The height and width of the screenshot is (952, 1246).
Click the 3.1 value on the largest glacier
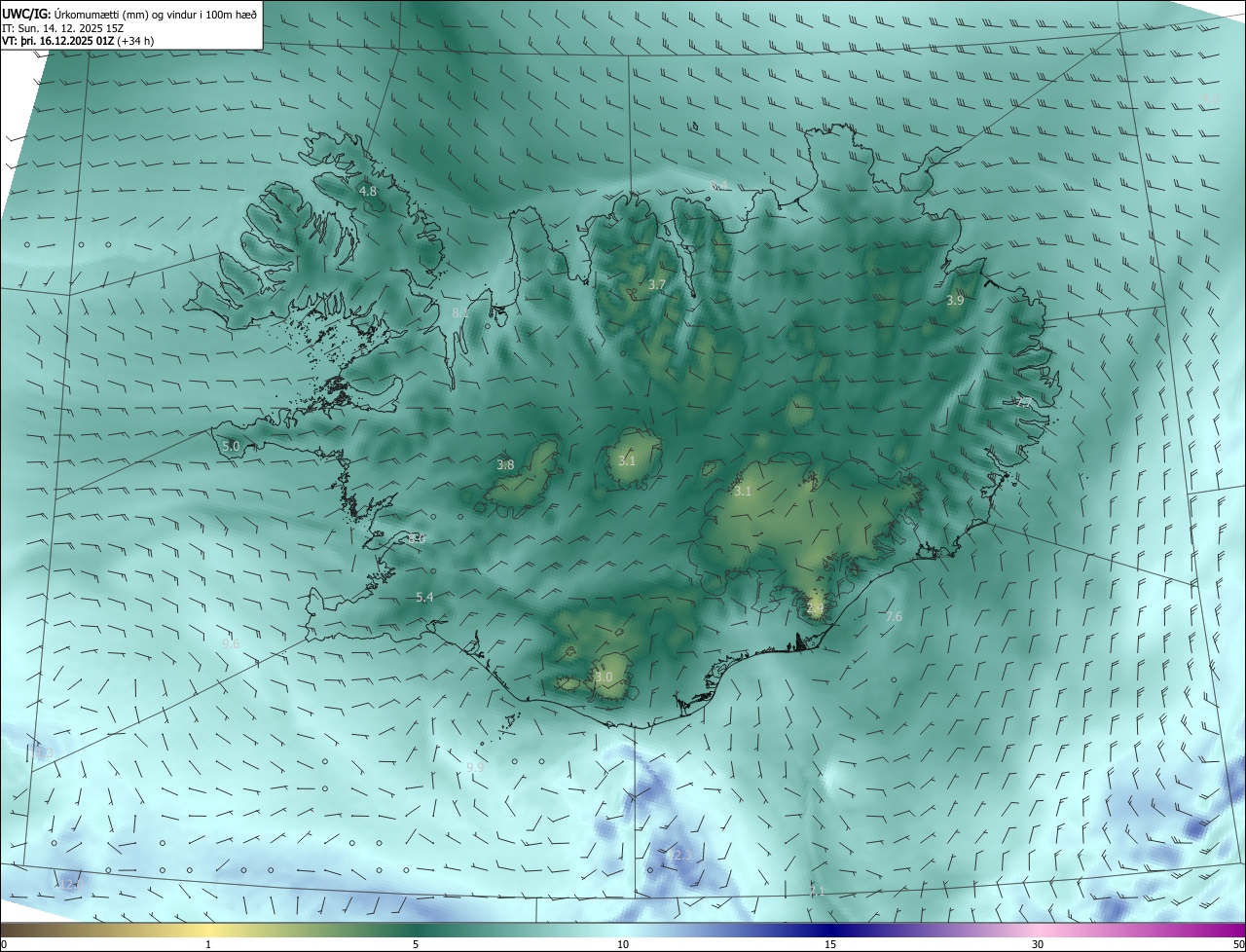pyautogui.click(x=743, y=492)
